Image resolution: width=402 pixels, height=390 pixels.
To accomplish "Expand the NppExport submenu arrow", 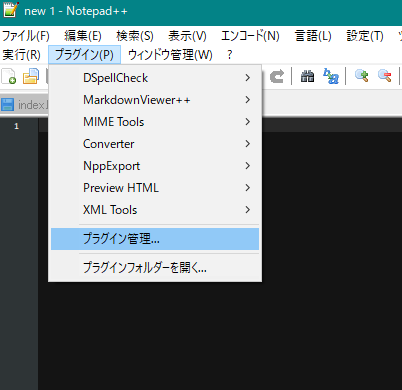I will point(247,166).
